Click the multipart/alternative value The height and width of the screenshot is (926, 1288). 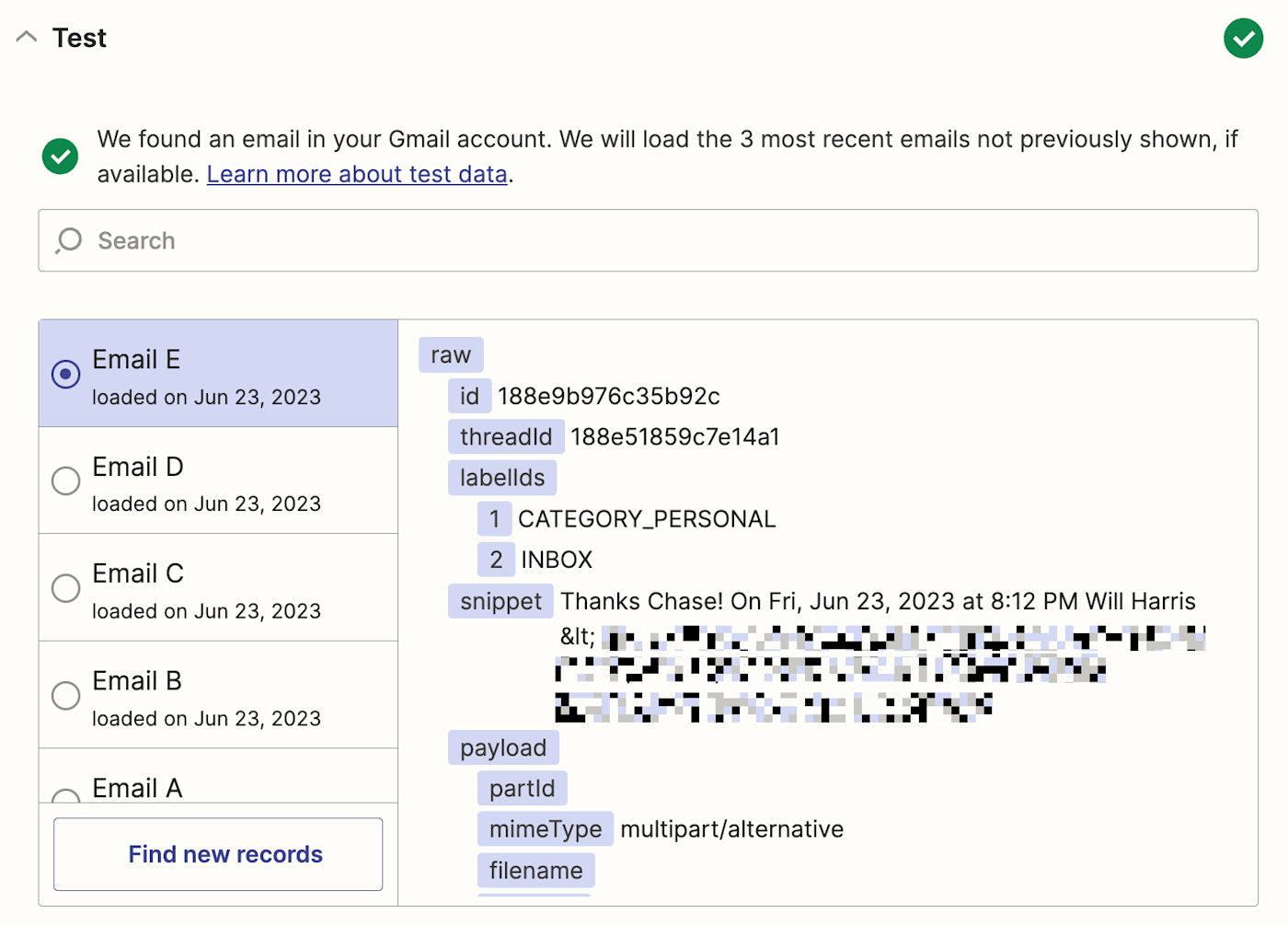(x=731, y=829)
